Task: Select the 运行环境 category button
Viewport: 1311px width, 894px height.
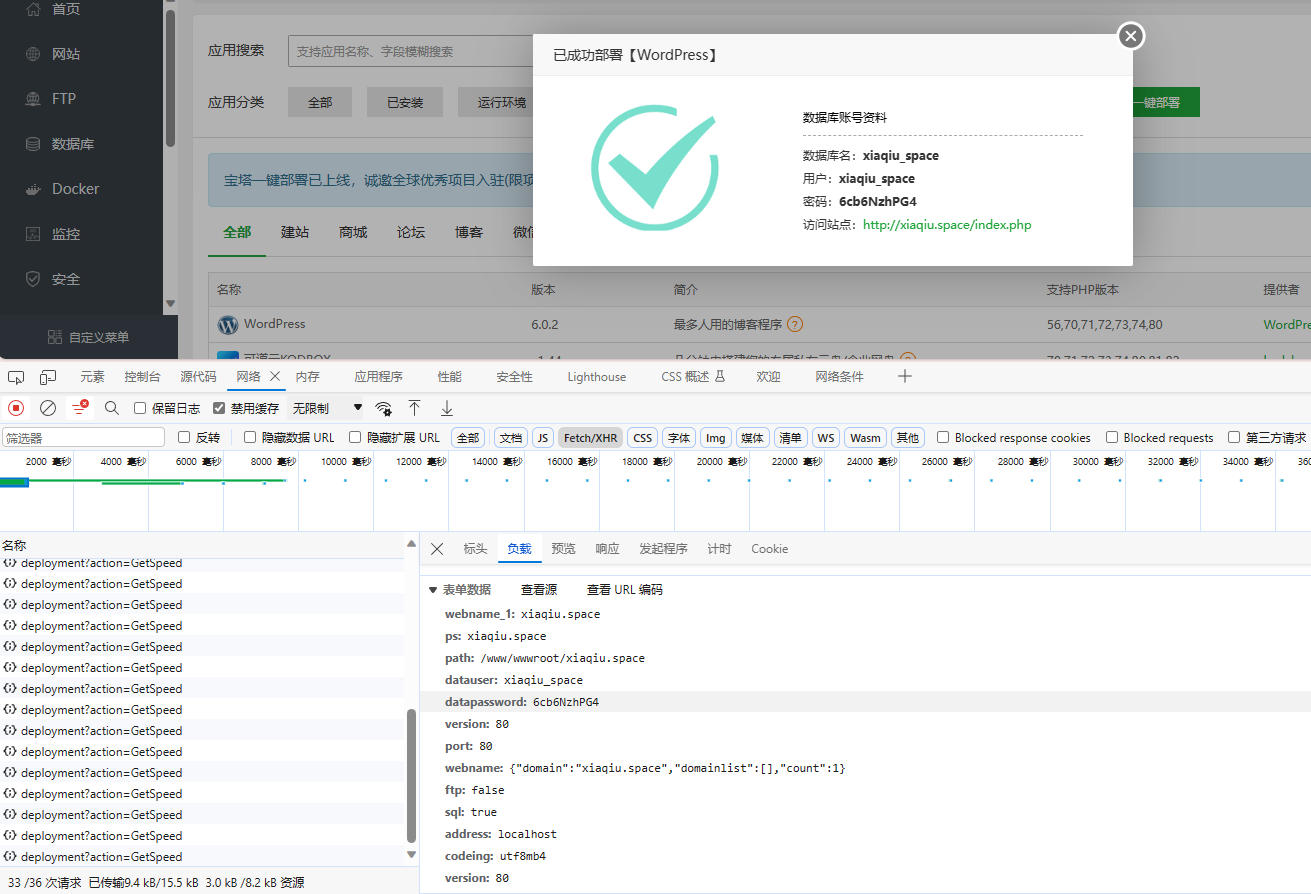Action: [x=496, y=102]
